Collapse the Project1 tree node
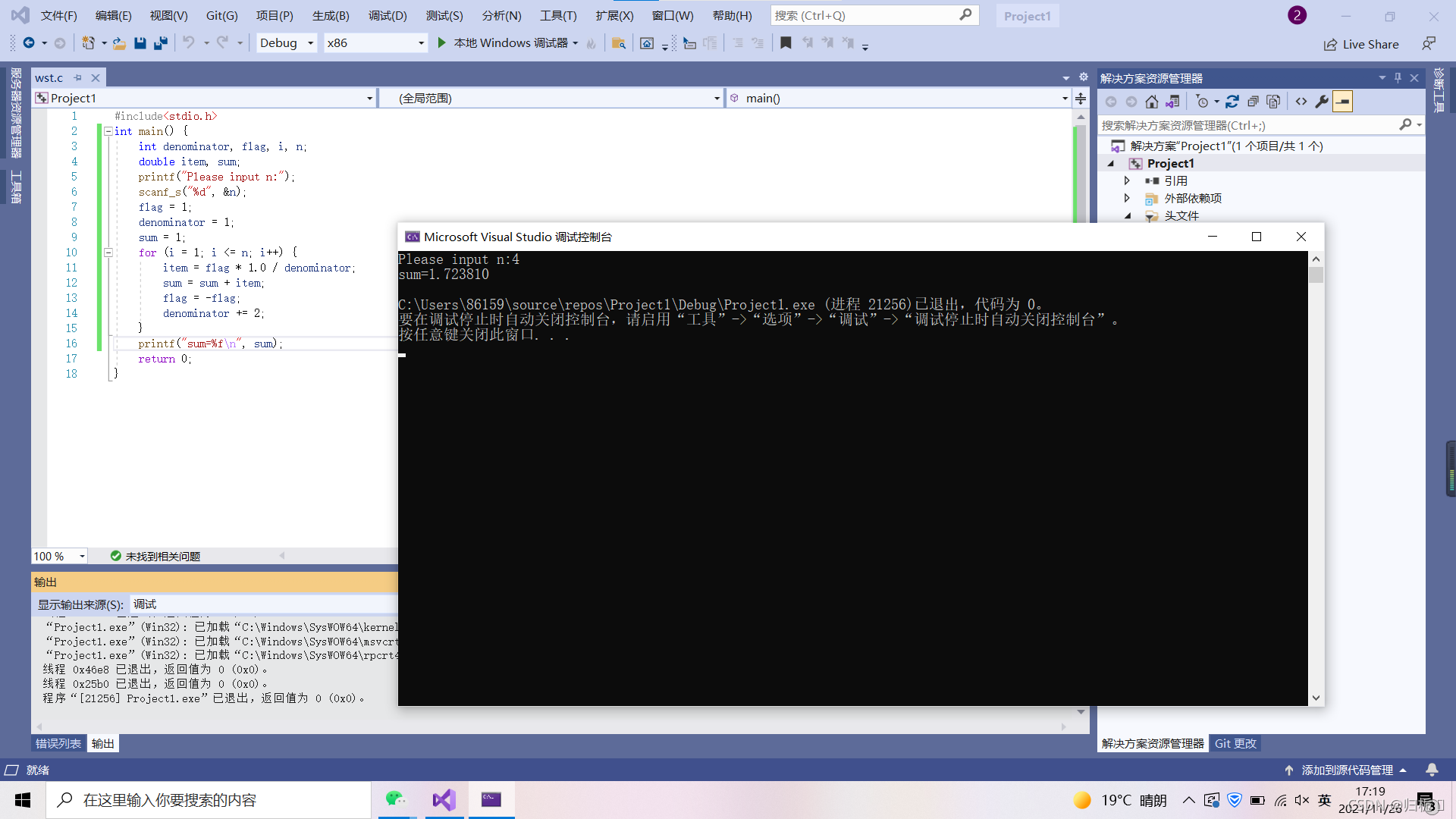The height and width of the screenshot is (819, 1456). [1111, 164]
